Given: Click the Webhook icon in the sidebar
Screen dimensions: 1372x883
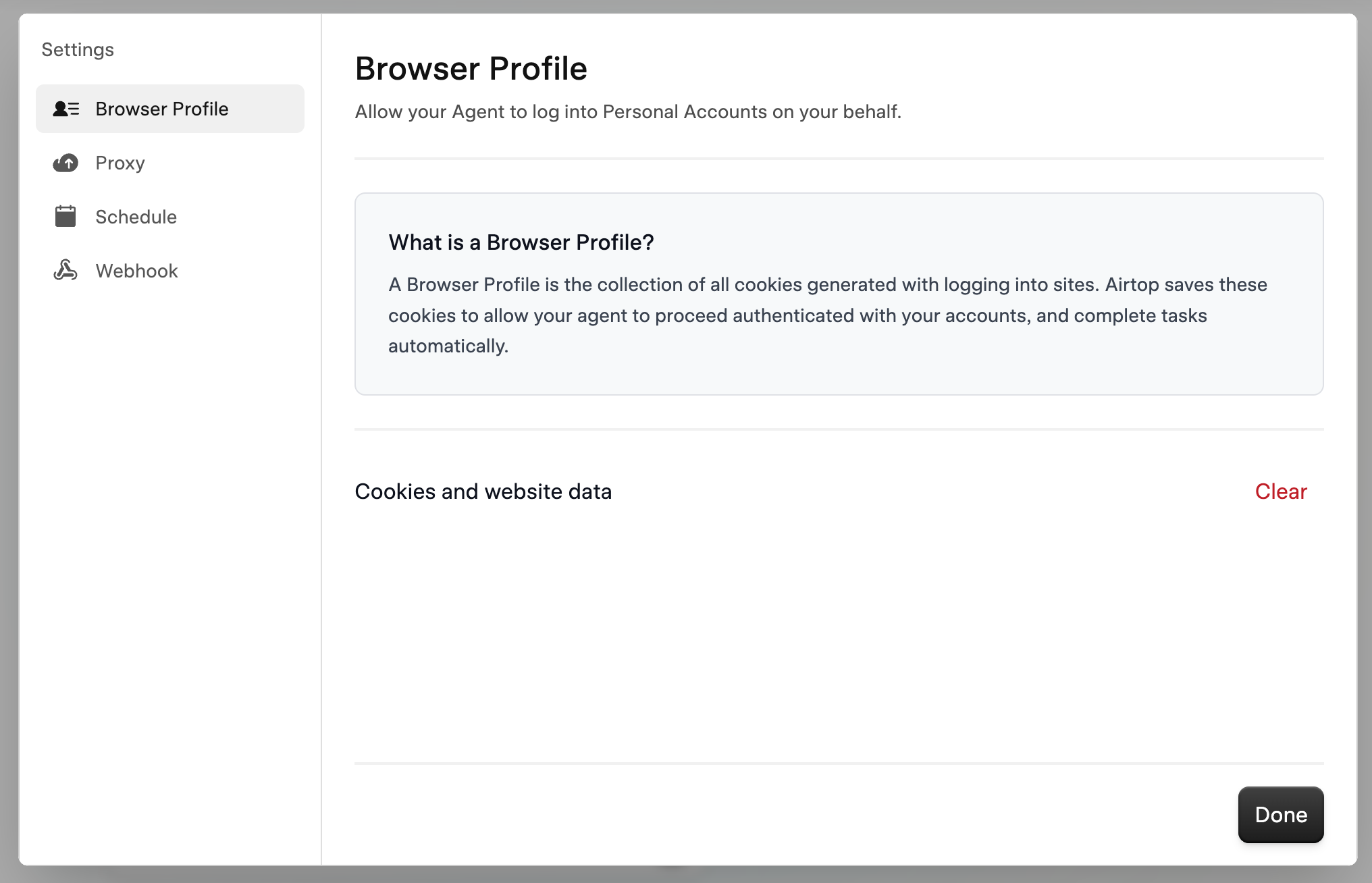Looking at the screenshot, I should [65, 270].
